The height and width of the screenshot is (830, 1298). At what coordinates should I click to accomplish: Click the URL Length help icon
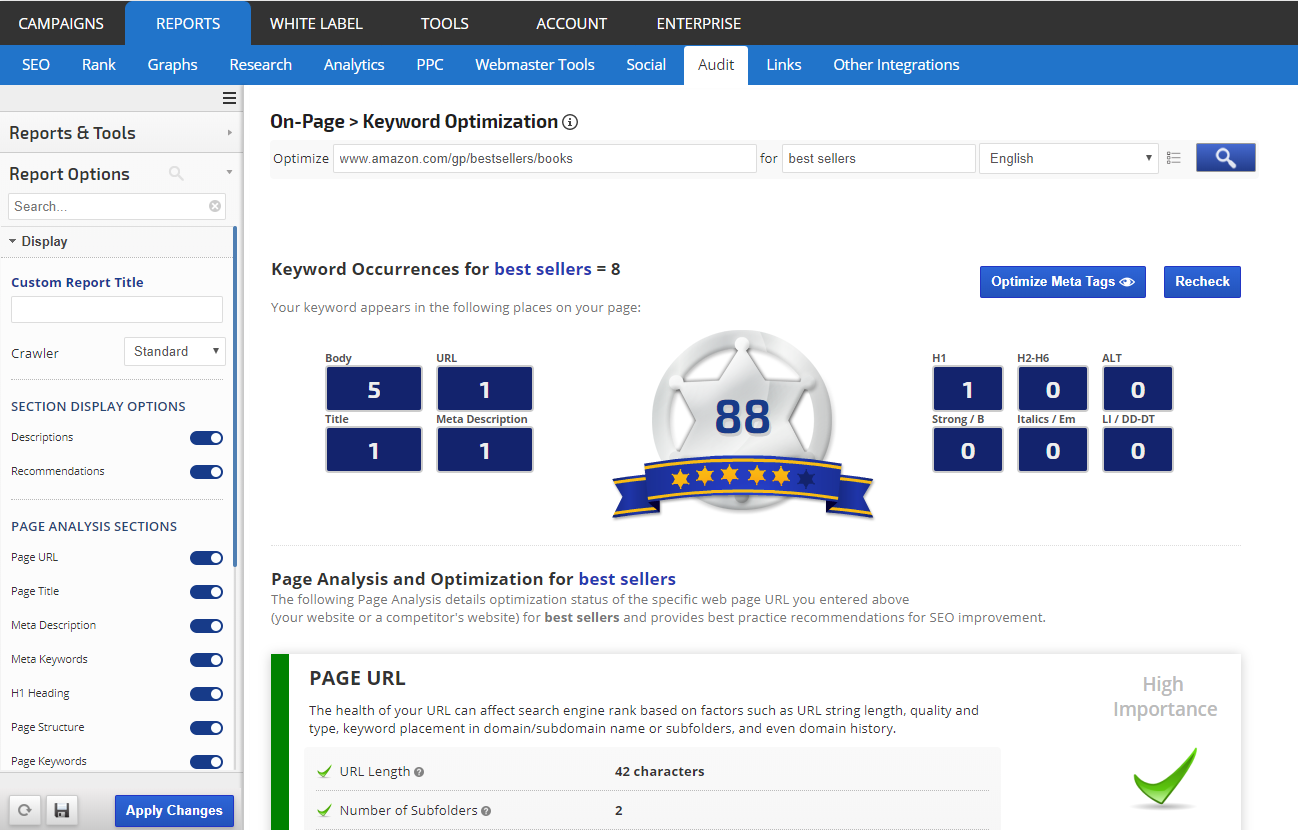coord(419,772)
